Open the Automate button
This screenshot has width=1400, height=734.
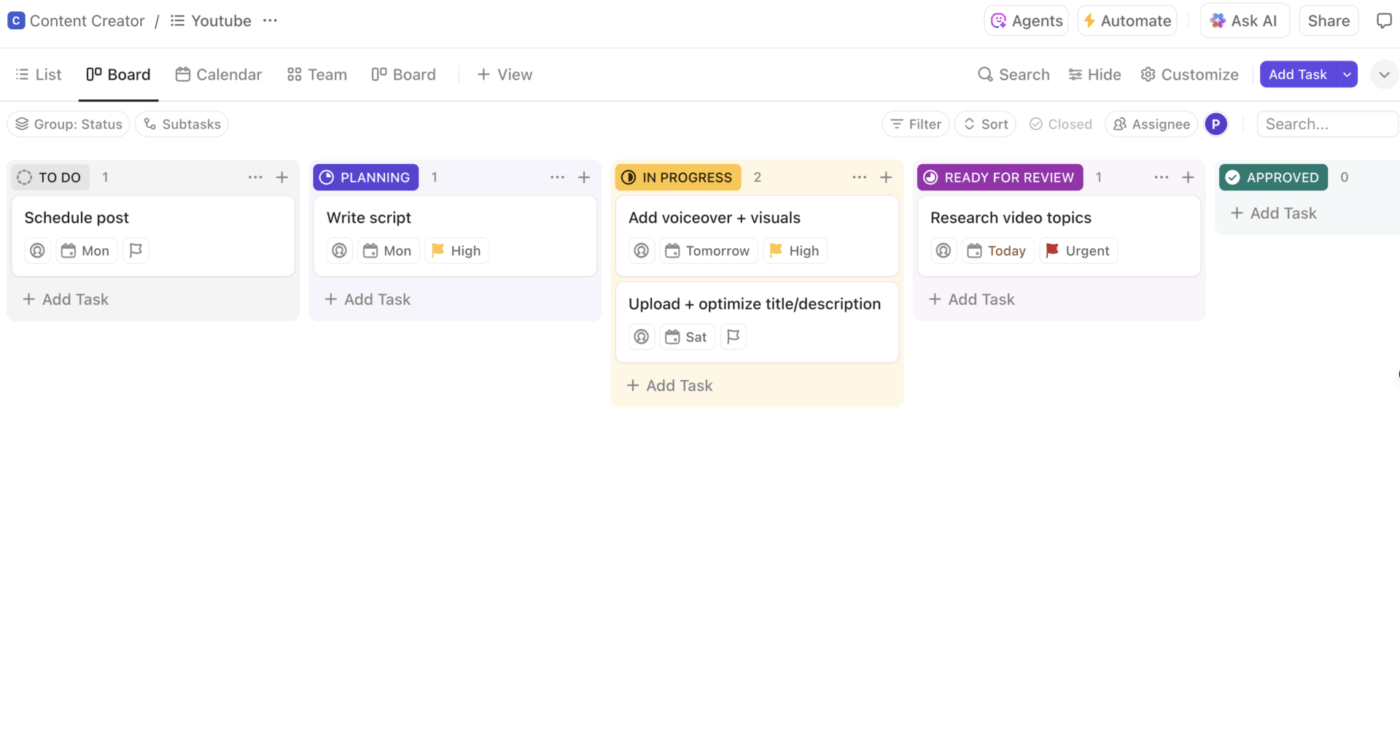click(1127, 20)
